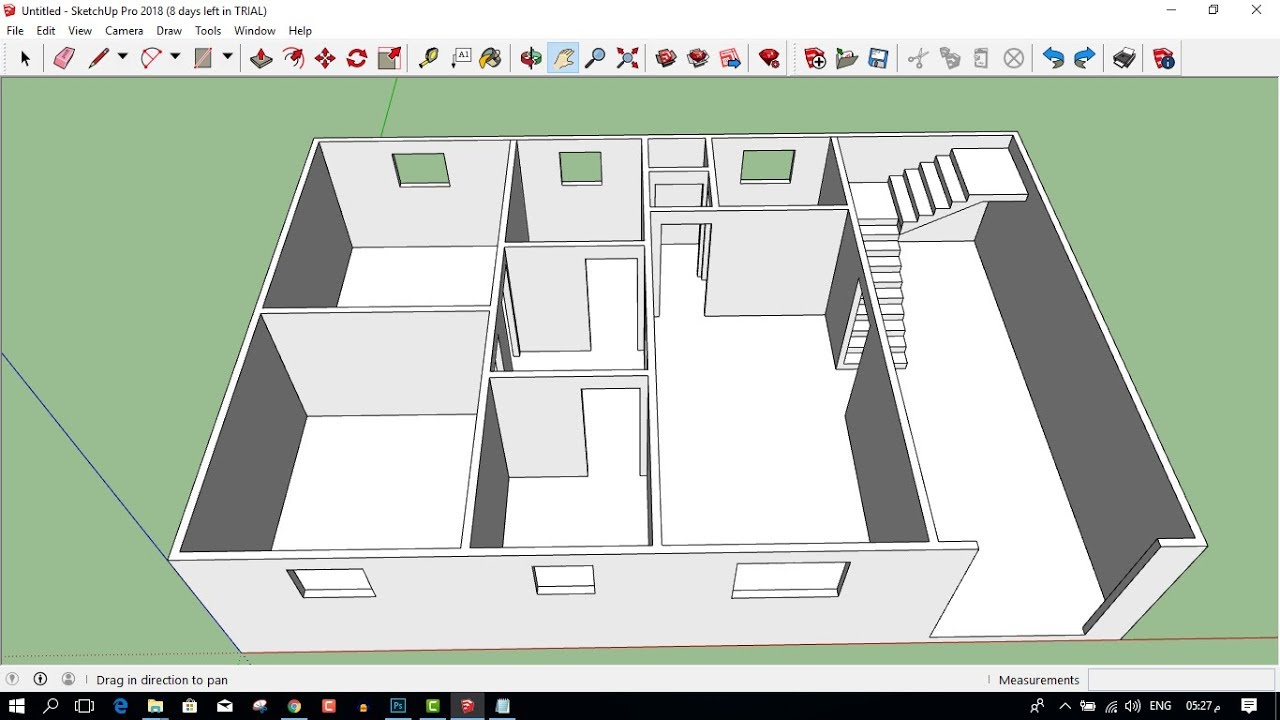Open Chrome from taskbar

pos(294,706)
